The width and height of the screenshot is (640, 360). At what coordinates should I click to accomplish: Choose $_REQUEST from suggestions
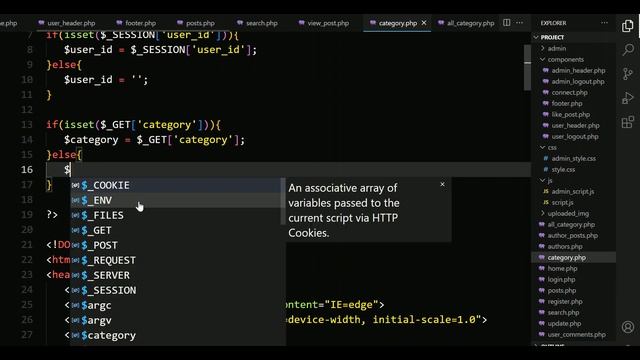click(176, 260)
